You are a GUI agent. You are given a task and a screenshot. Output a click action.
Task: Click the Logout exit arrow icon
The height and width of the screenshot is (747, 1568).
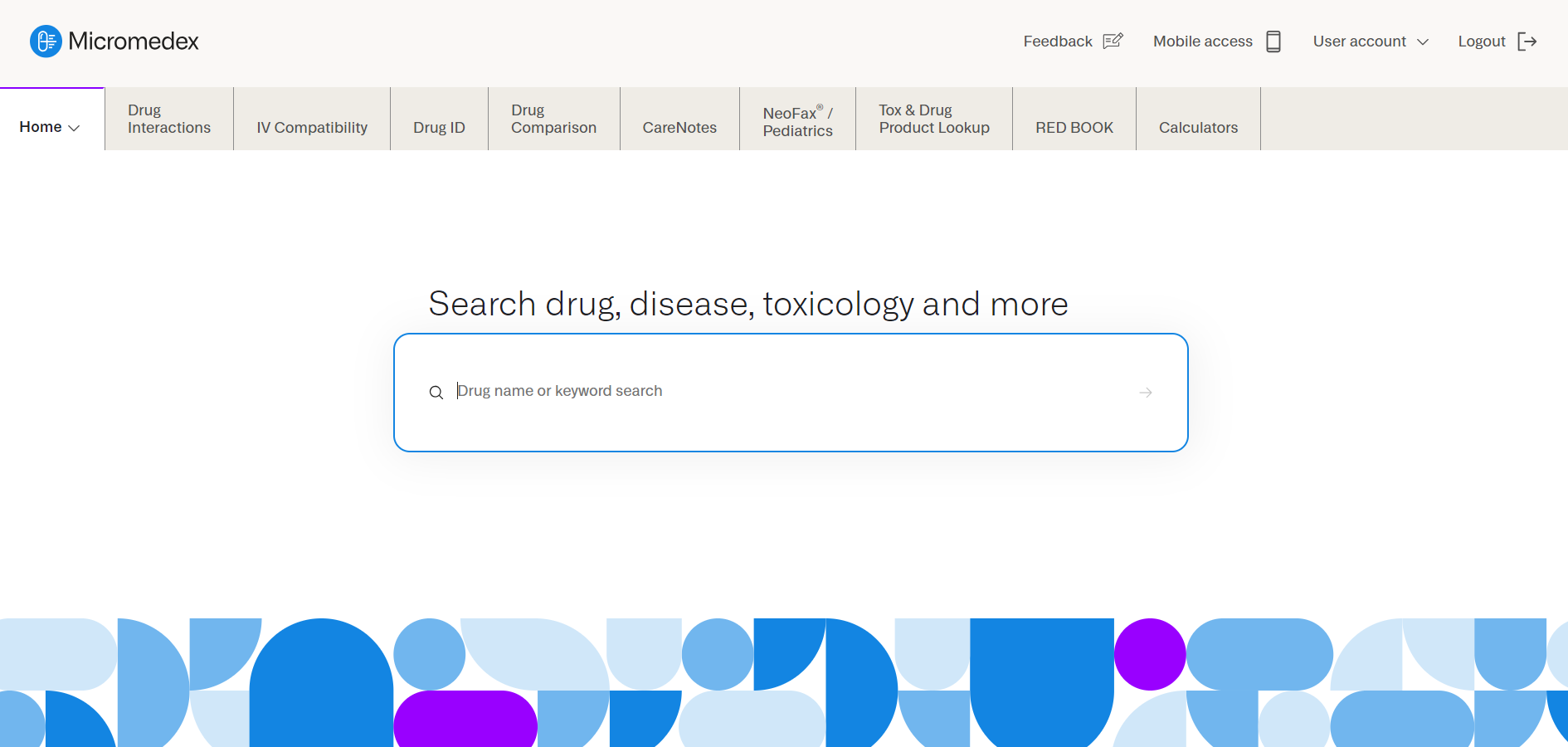click(1527, 41)
